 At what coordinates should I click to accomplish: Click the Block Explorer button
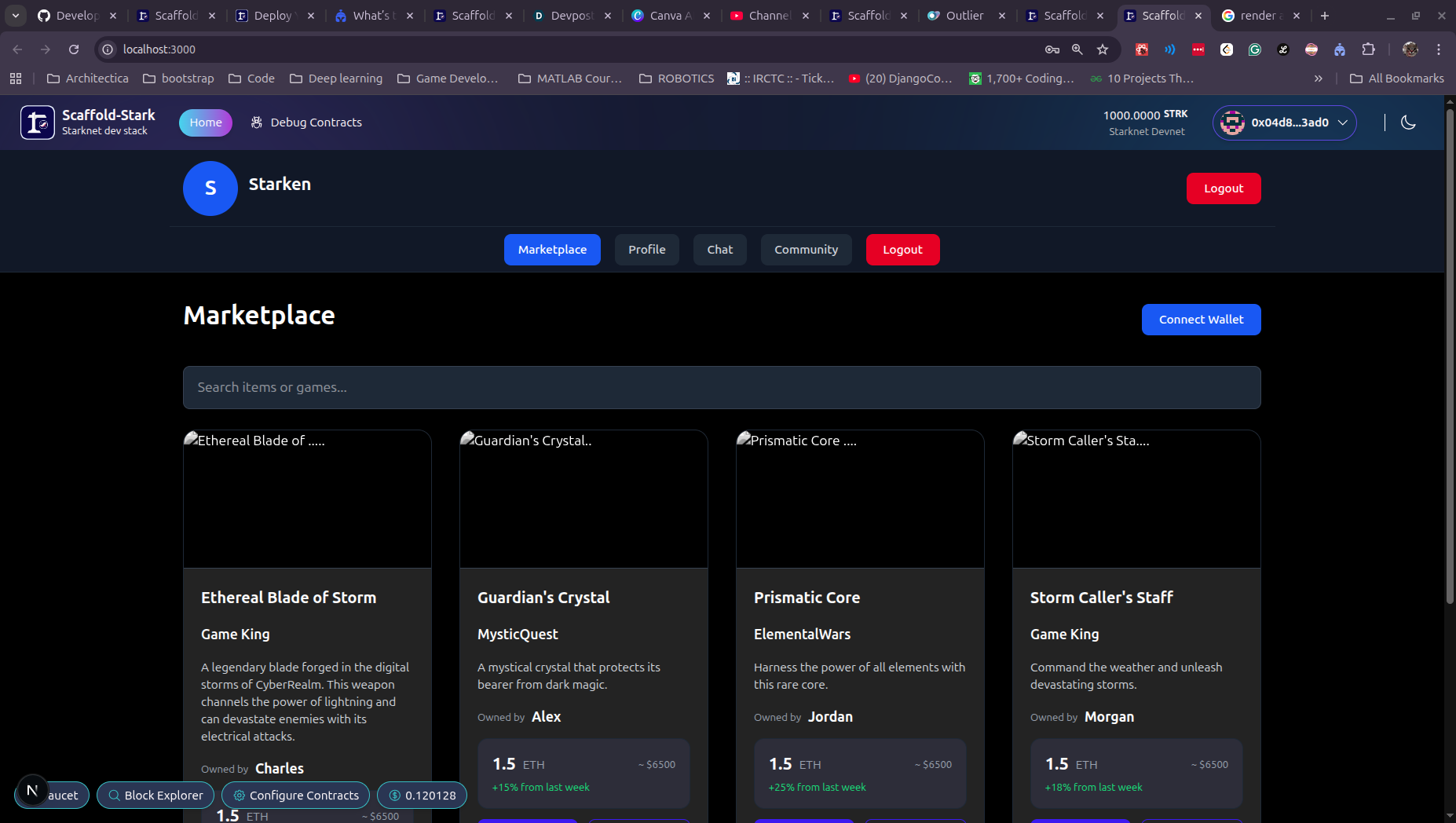[x=155, y=796]
